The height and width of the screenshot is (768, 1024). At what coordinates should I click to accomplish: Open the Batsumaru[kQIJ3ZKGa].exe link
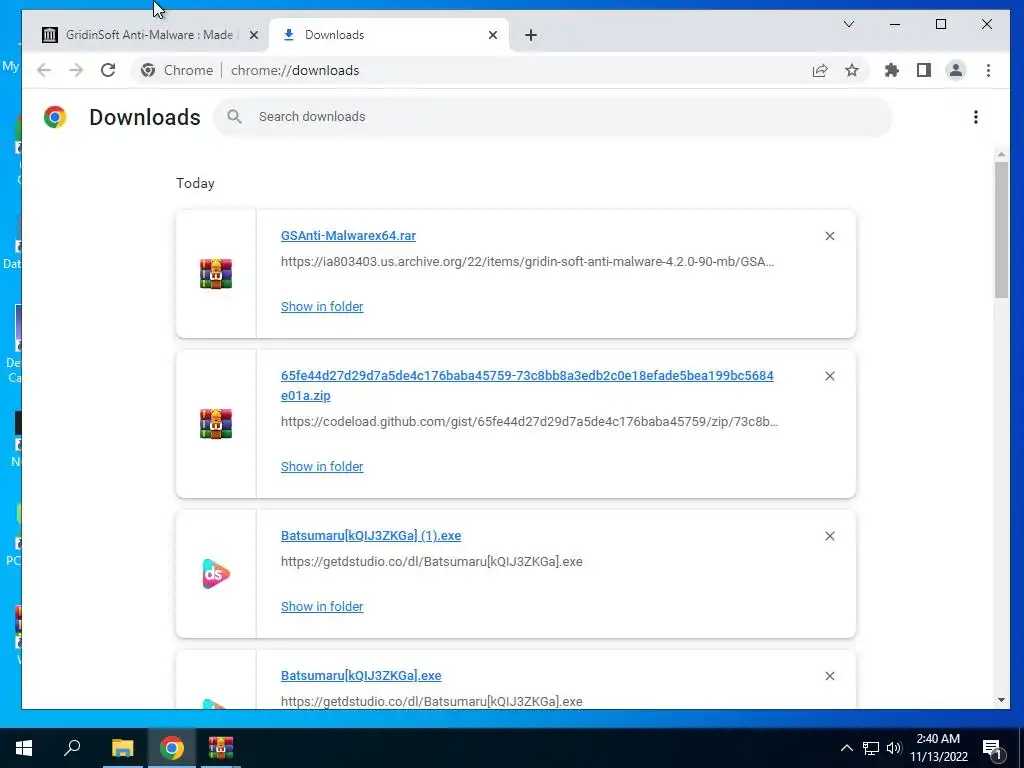pos(361,676)
